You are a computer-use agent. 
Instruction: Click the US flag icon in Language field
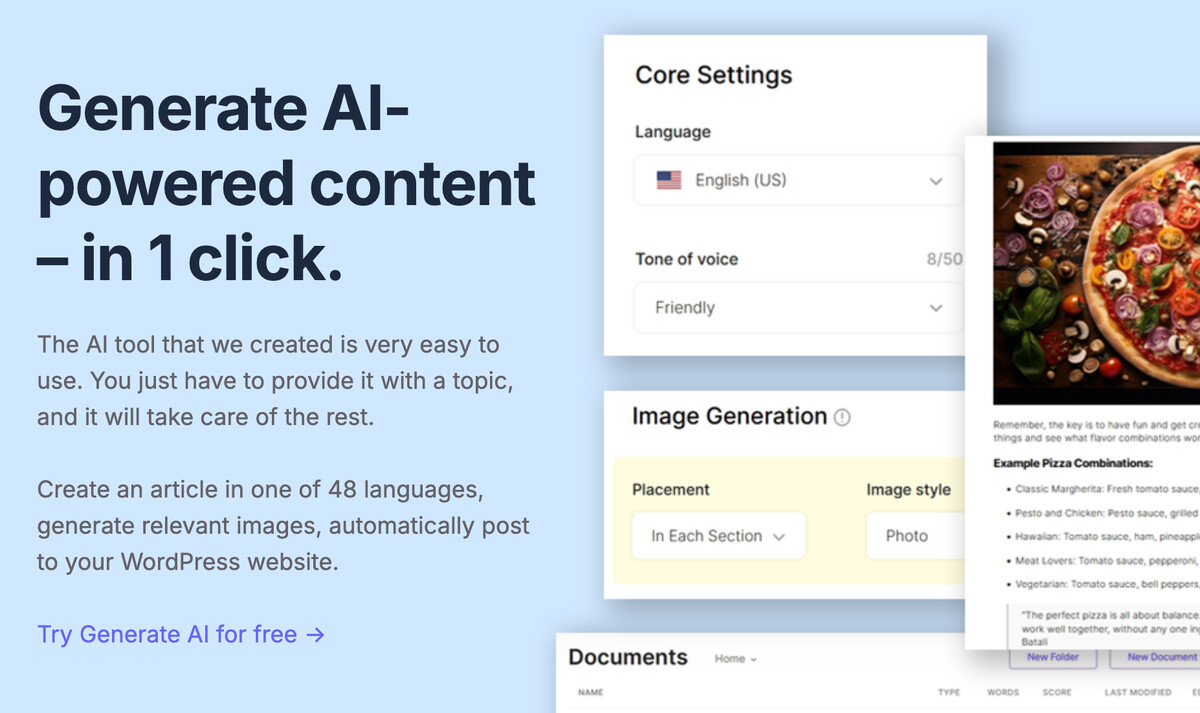pyautogui.click(x=668, y=181)
